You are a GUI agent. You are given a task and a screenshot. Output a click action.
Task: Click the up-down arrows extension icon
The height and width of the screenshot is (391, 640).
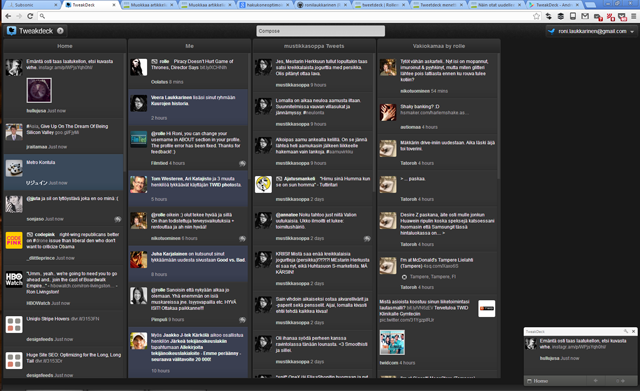(549, 16)
